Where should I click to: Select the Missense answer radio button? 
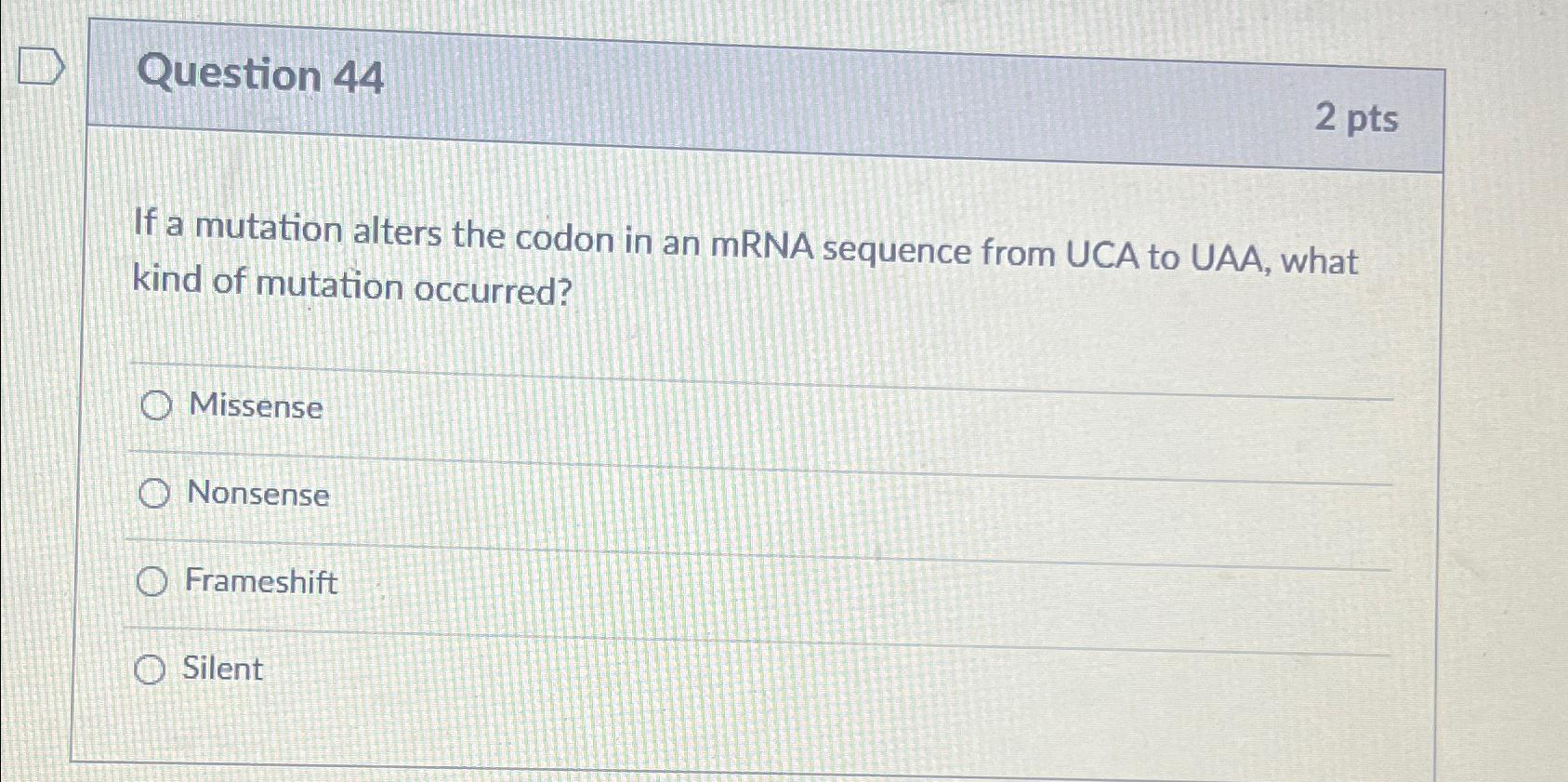tap(155, 404)
